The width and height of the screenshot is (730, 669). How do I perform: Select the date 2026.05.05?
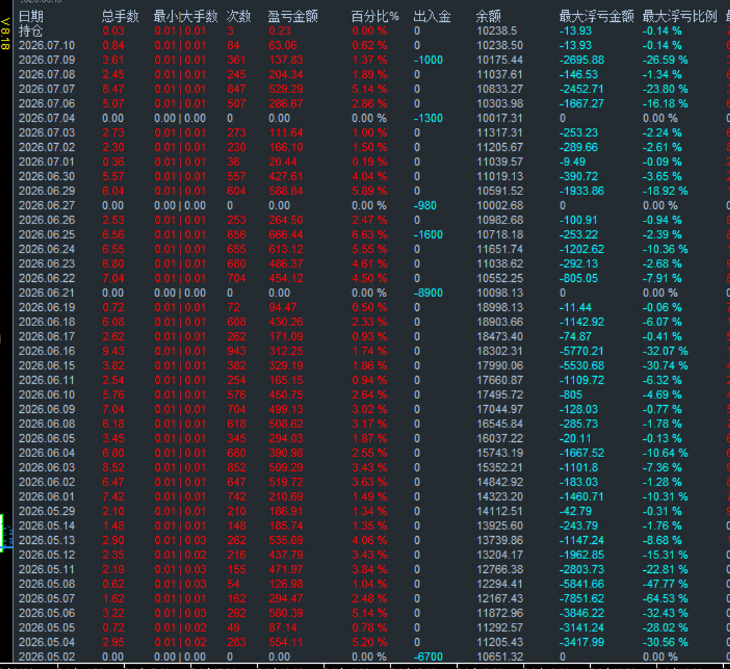(47, 628)
